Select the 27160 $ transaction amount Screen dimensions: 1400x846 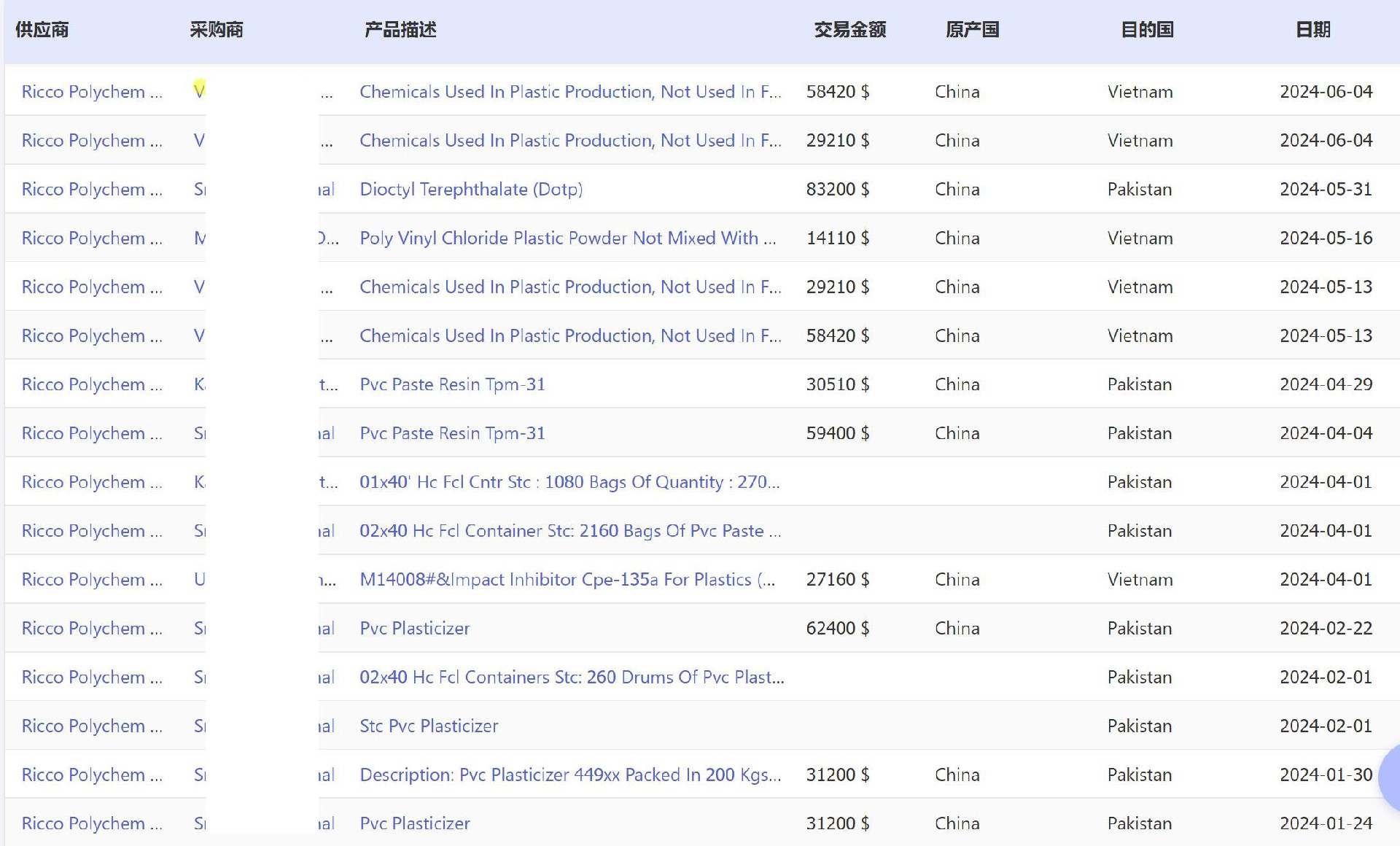(x=838, y=580)
